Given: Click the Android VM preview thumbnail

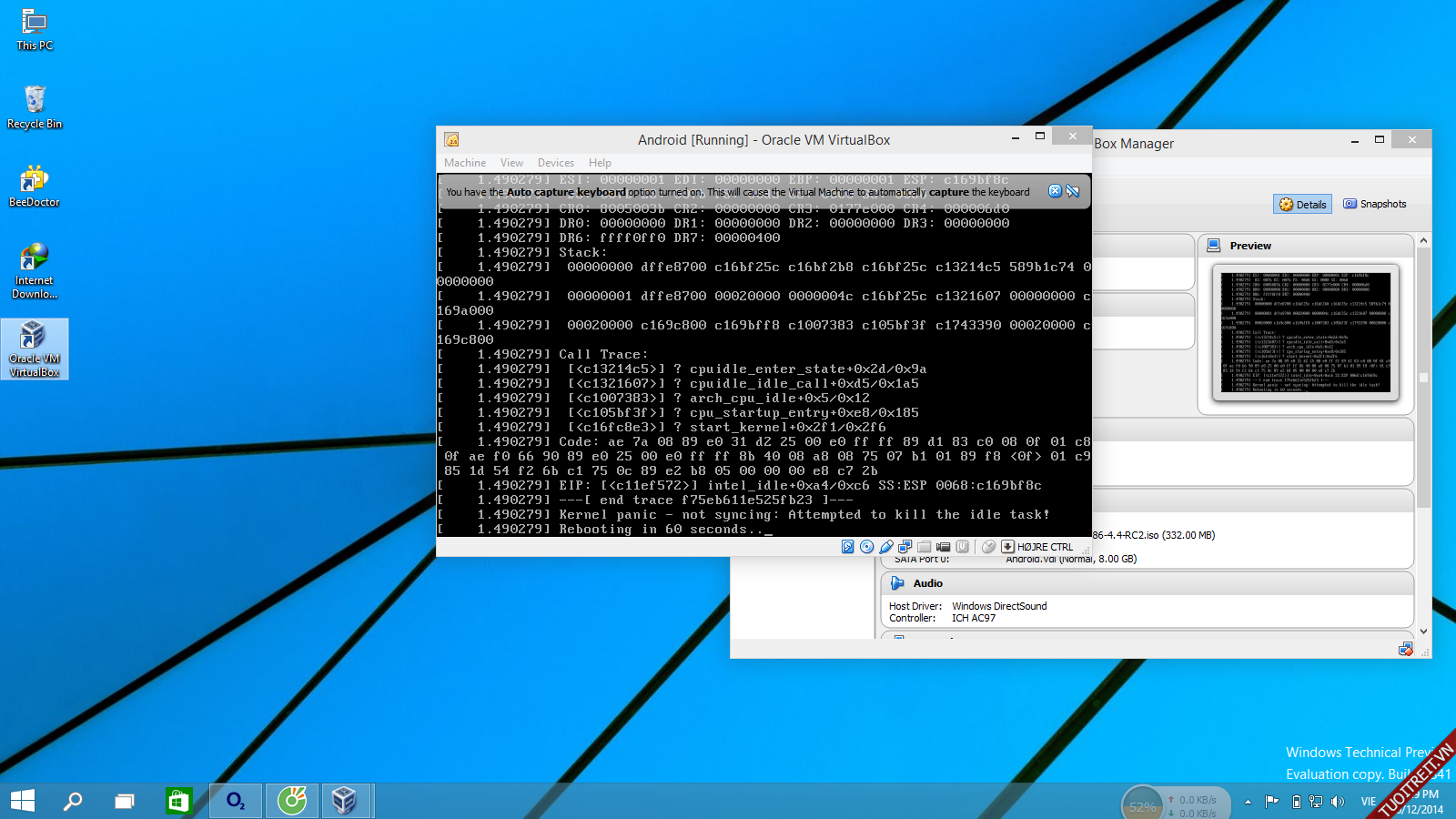Looking at the screenshot, I should point(1305,332).
